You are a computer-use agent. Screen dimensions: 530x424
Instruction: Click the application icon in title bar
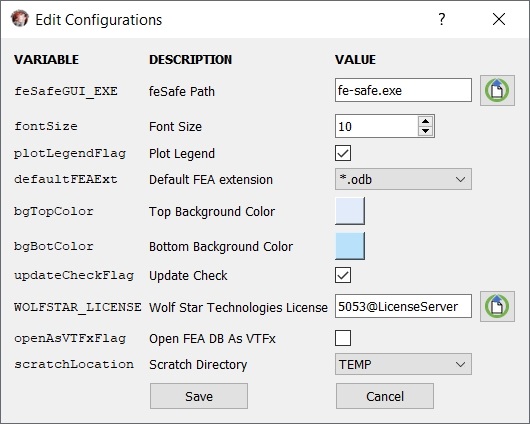[x=20, y=19]
